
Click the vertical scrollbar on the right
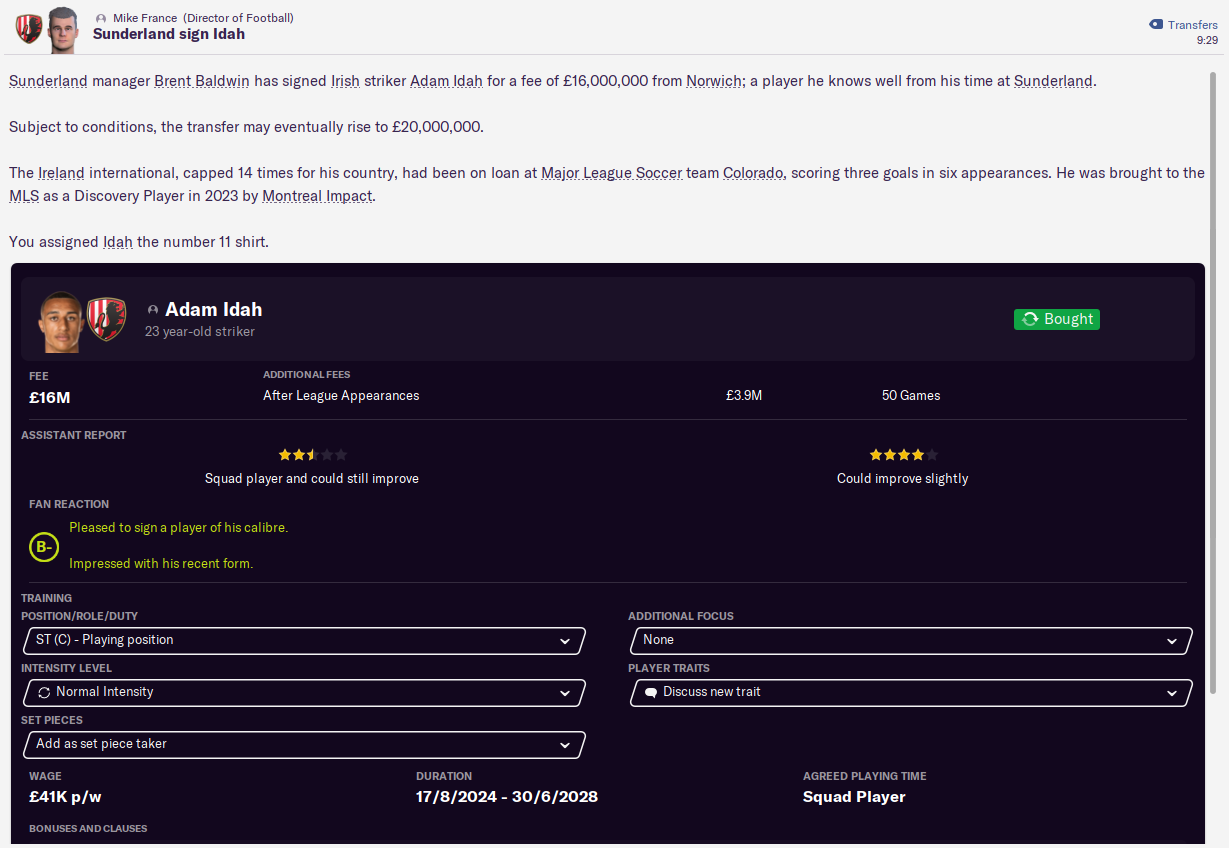pyautogui.click(x=1213, y=380)
